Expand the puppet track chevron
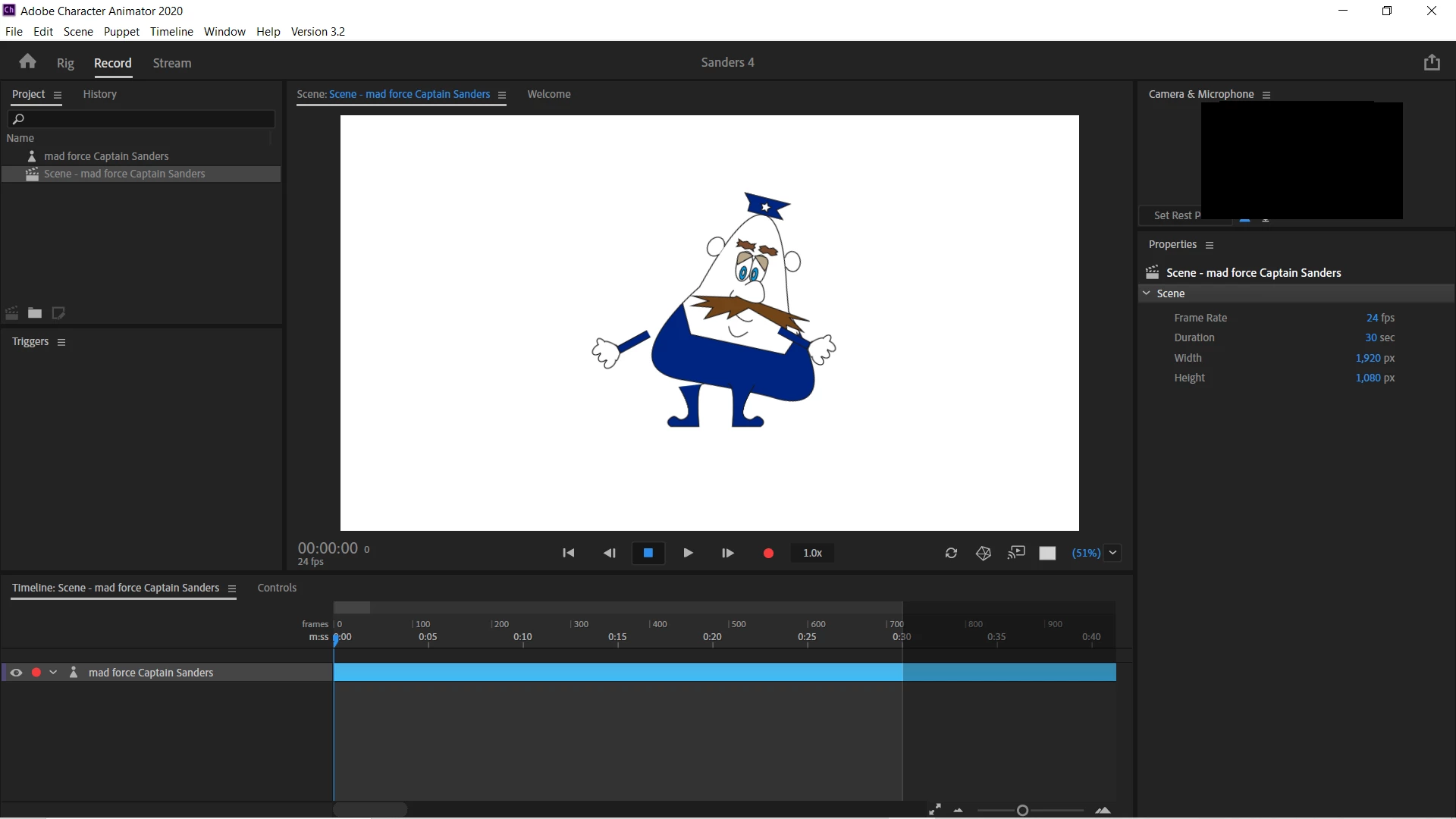 click(53, 673)
